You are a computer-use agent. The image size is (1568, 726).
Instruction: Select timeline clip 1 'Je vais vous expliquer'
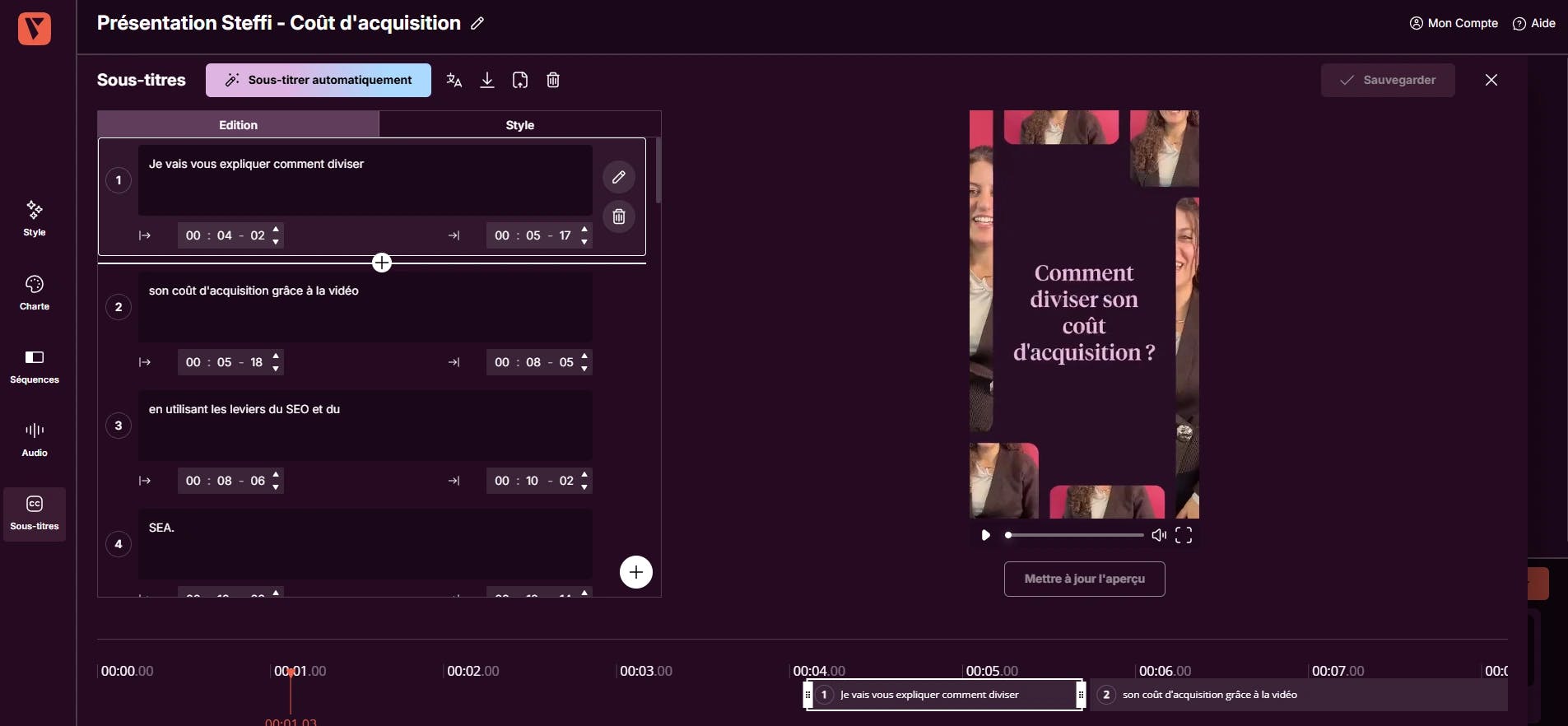click(x=944, y=695)
